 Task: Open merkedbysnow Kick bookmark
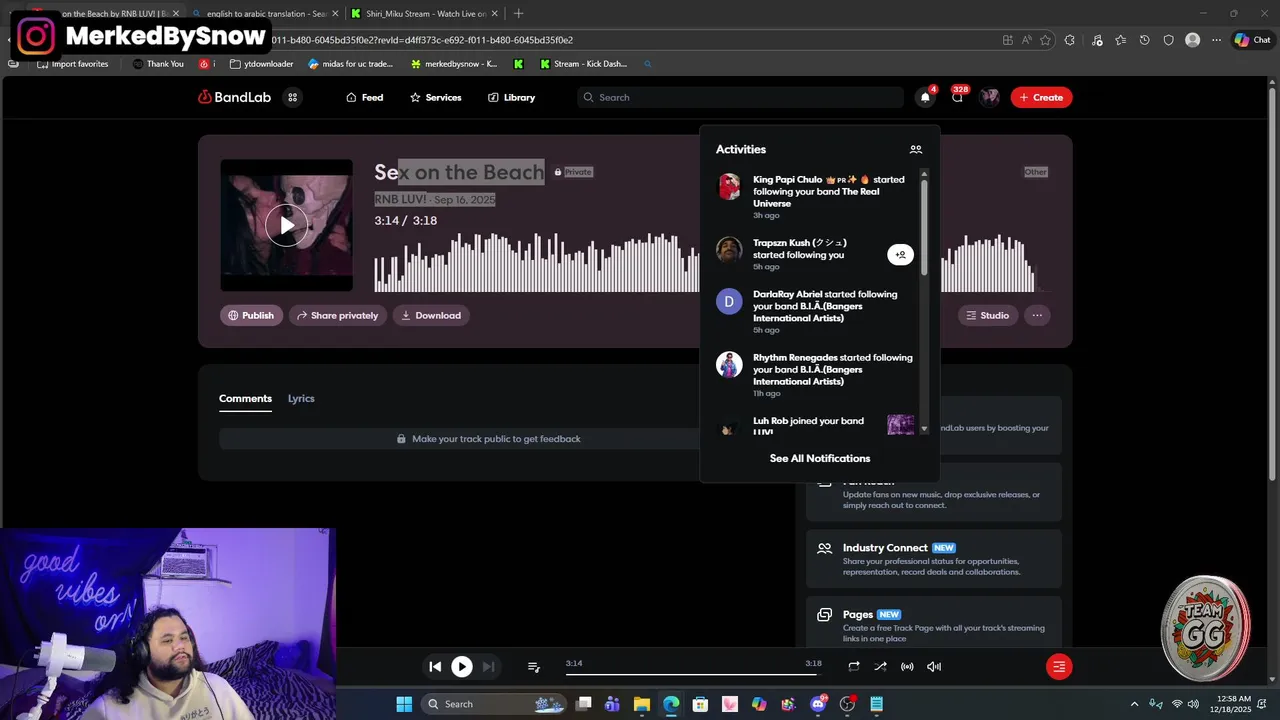(x=453, y=64)
